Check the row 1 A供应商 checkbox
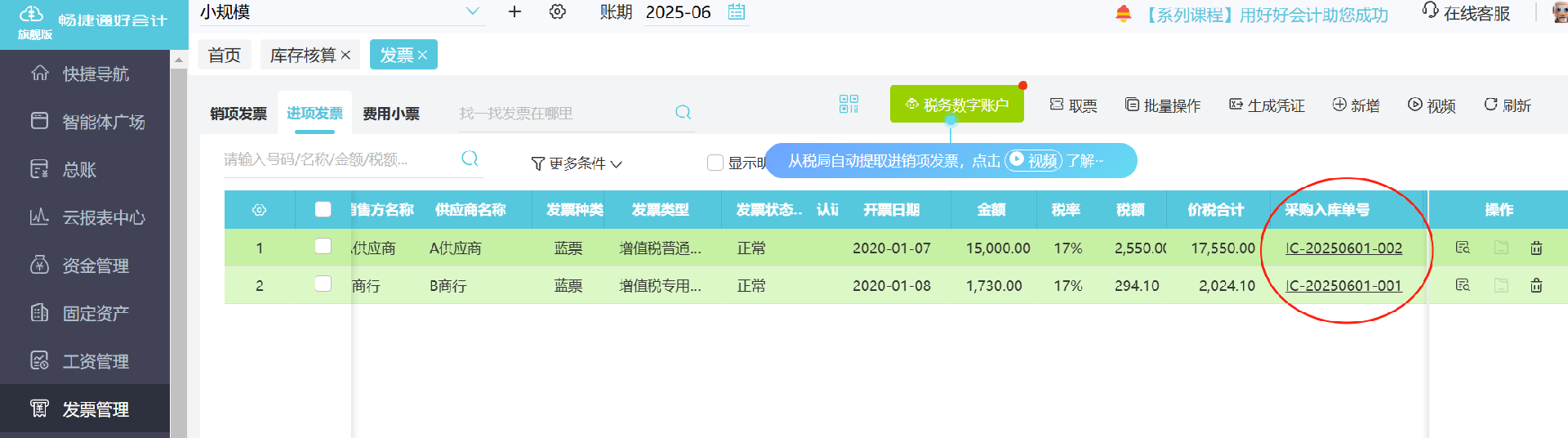Screen dimensions: 1568x438 [323, 247]
